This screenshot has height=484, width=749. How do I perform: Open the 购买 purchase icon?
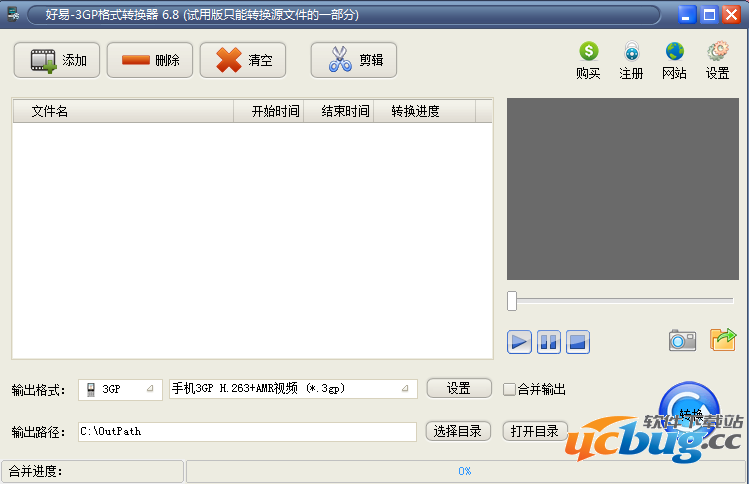point(588,61)
